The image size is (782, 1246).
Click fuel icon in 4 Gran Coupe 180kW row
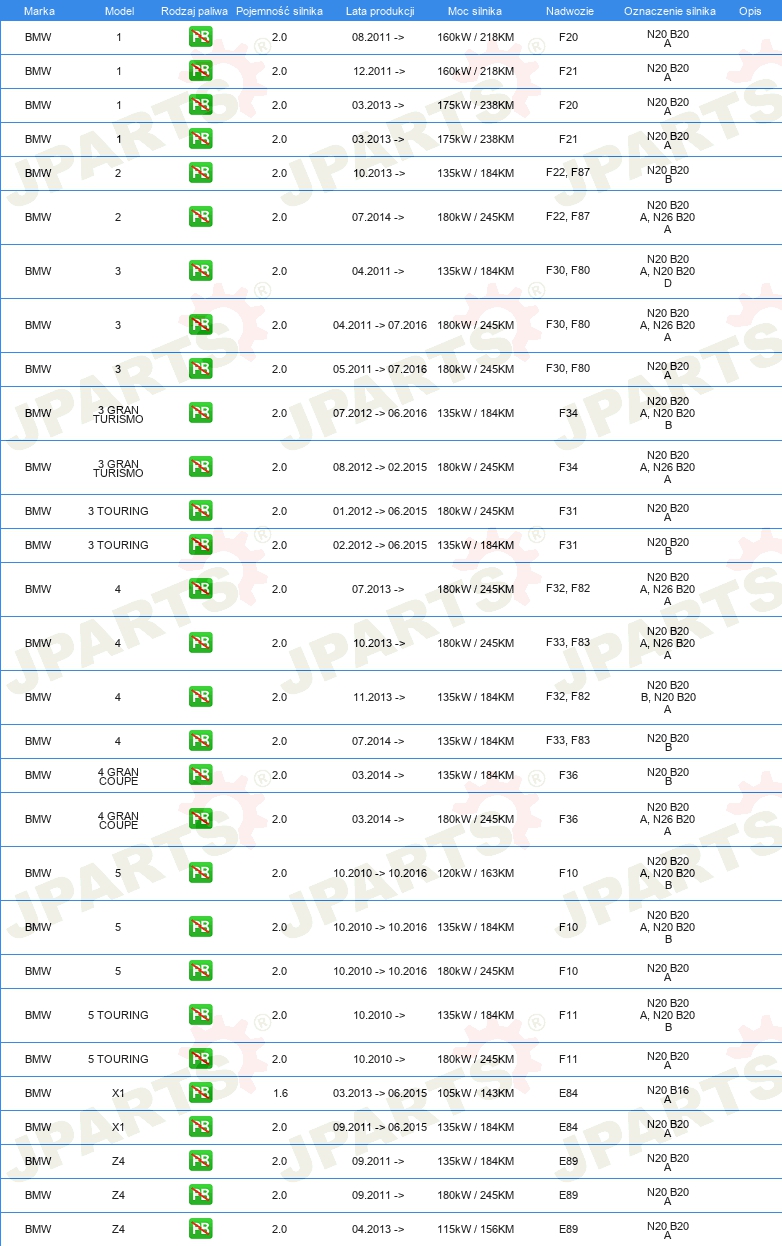coord(200,819)
